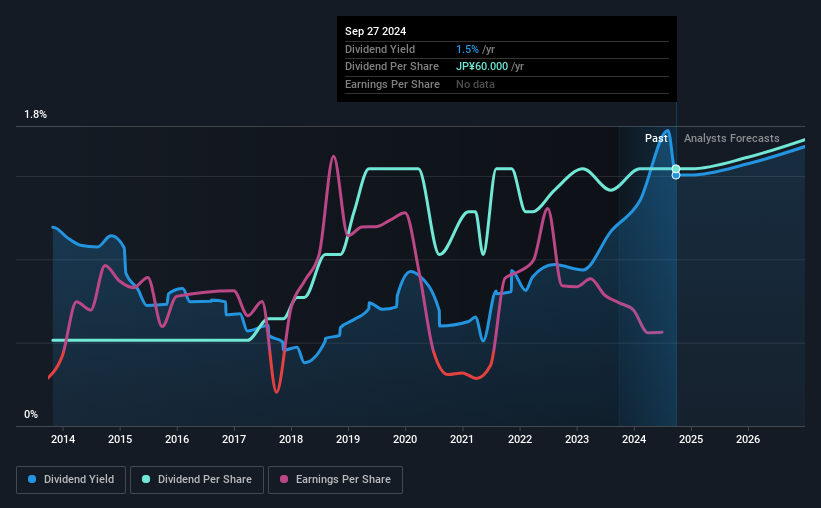The width and height of the screenshot is (821, 508).
Task: Click the blue Dividend Yield legend dot
Action: point(32,479)
